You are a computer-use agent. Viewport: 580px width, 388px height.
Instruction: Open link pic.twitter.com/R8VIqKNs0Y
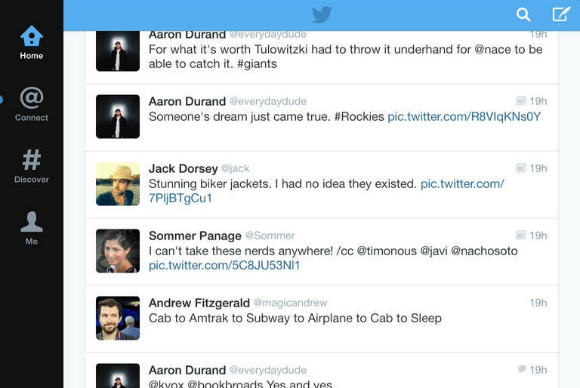click(x=464, y=117)
